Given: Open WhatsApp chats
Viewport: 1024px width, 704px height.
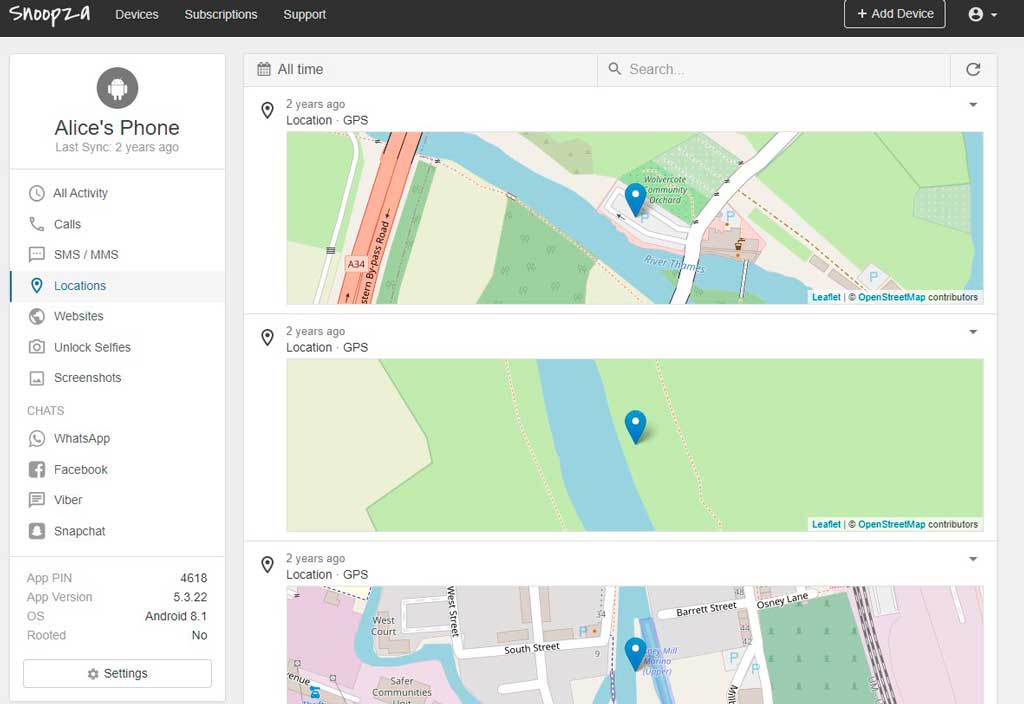Looking at the screenshot, I should pos(81,438).
